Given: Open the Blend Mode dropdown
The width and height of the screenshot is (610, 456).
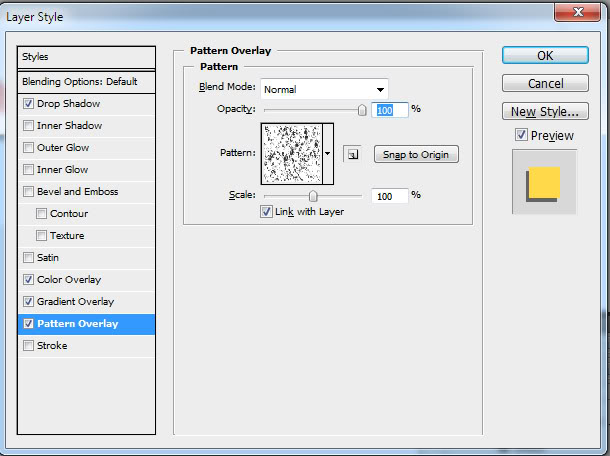Looking at the screenshot, I should tap(324, 89).
